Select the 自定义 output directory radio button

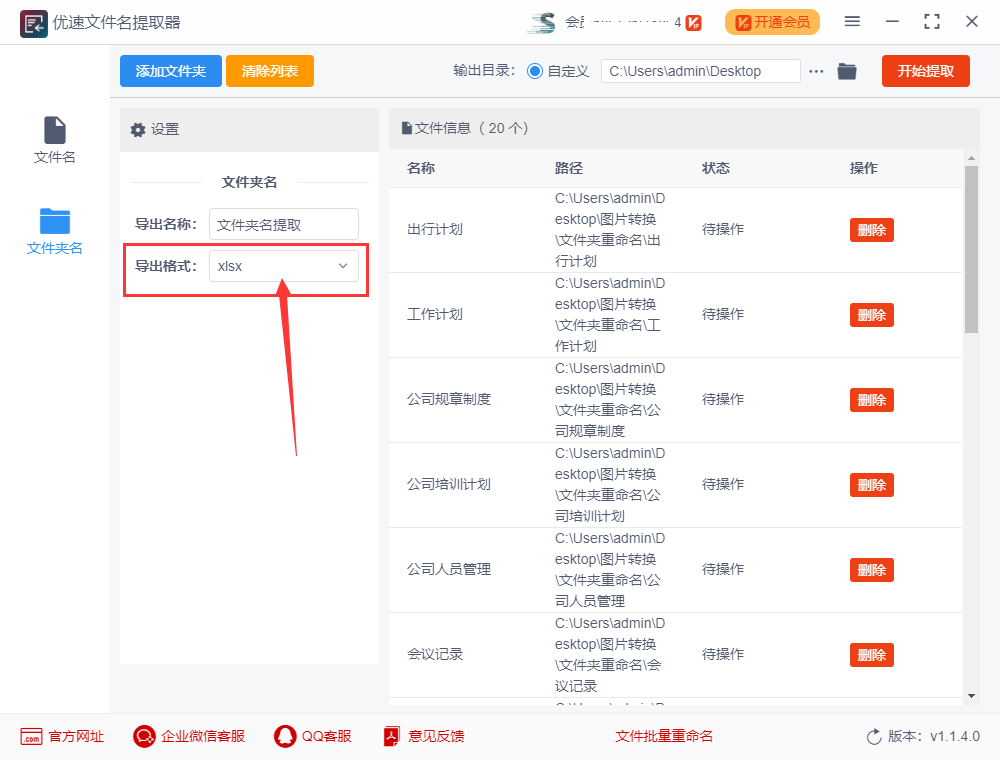[538, 71]
